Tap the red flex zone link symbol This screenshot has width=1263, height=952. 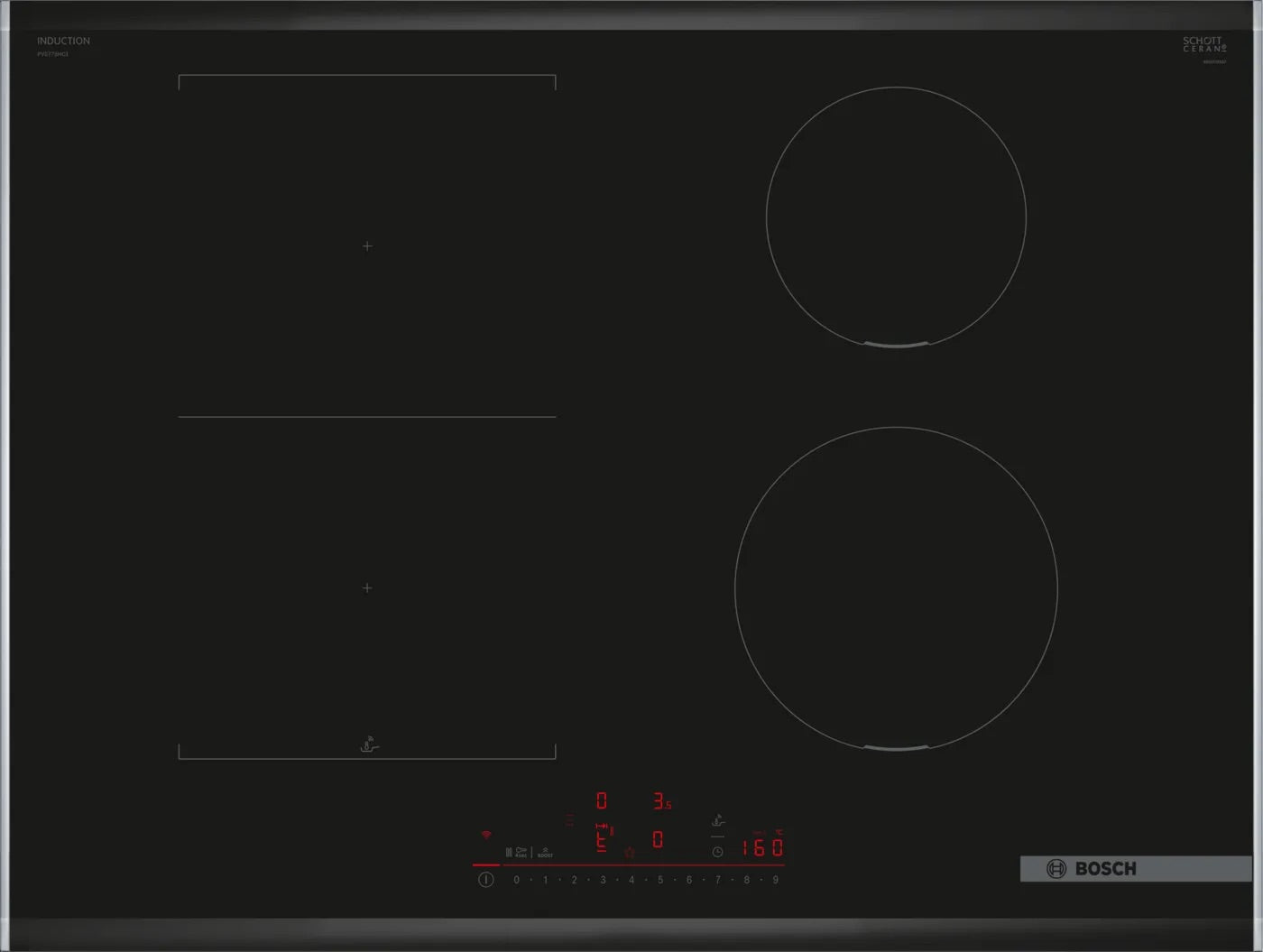click(604, 827)
